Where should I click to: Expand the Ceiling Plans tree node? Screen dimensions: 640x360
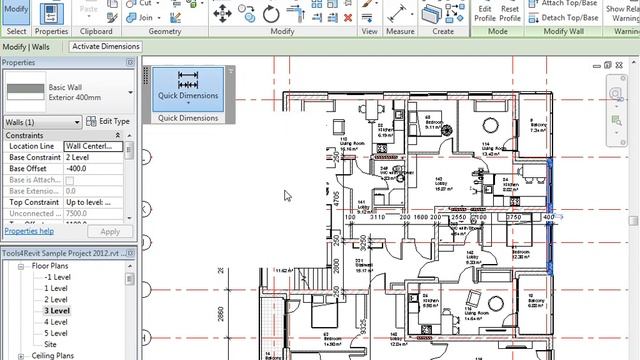[21, 356]
